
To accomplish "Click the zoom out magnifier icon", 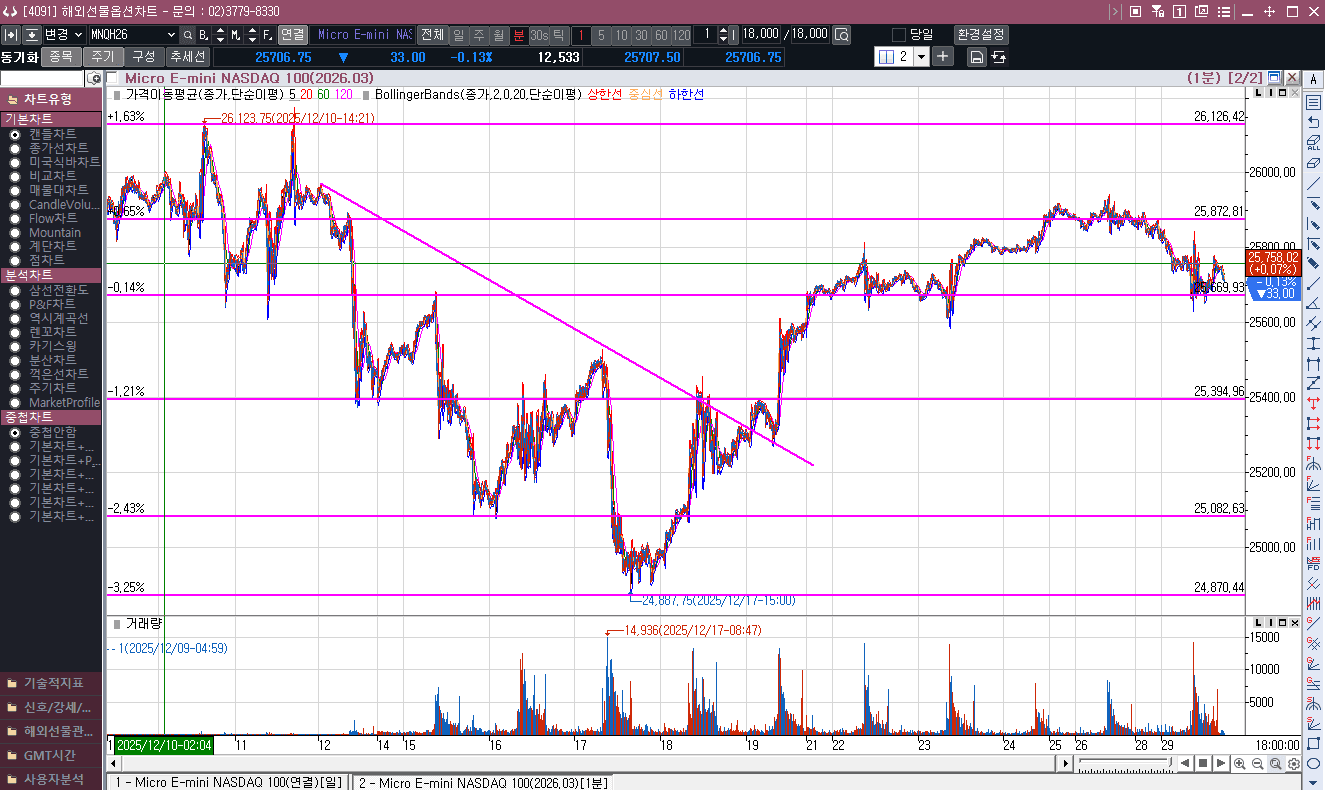I will point(1258,764).
